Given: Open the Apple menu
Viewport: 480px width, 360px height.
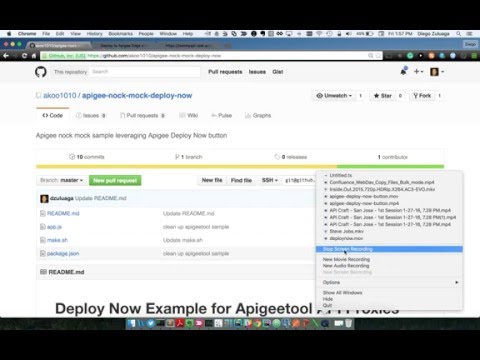Looking at the screenshot, I should (9, 34).
